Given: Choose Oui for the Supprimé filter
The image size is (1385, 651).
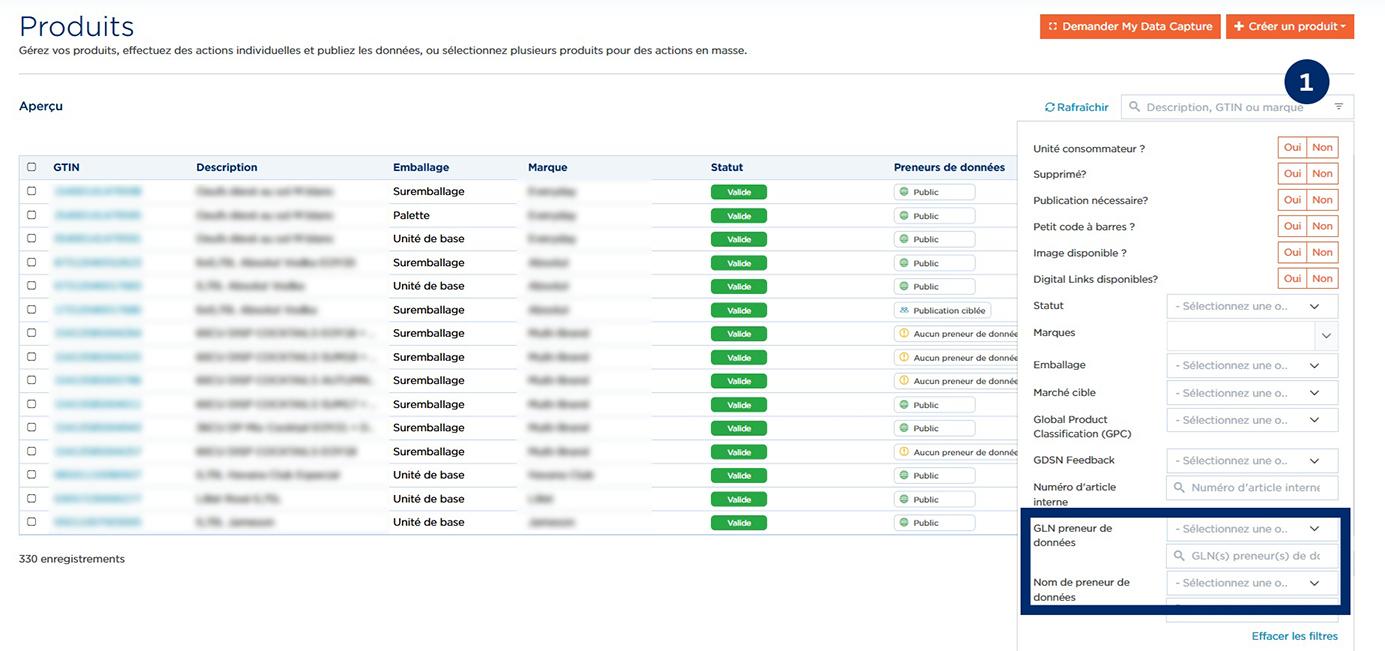Looking at the screenshot, I should pyautogui.click(x=1292, y=174).
